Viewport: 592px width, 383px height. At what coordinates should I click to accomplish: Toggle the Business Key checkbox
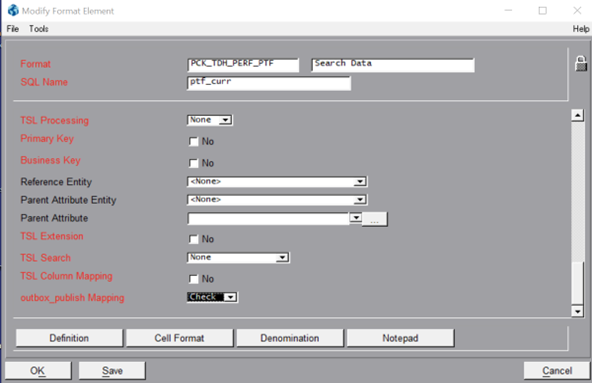(193, 163)
